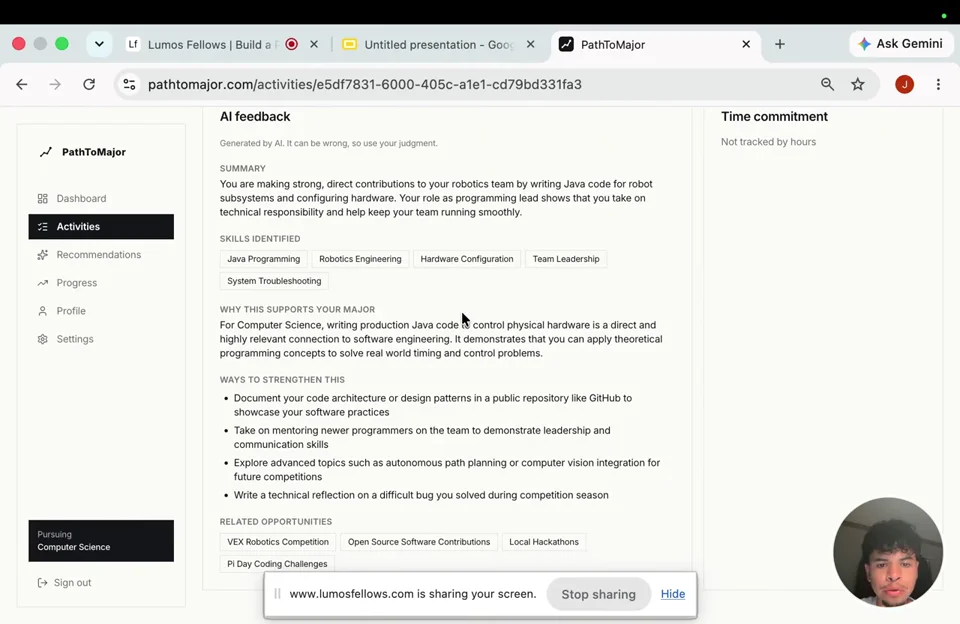Open the Dashboard sidebar item
960x624 pixels.
[x=101, y=198]
